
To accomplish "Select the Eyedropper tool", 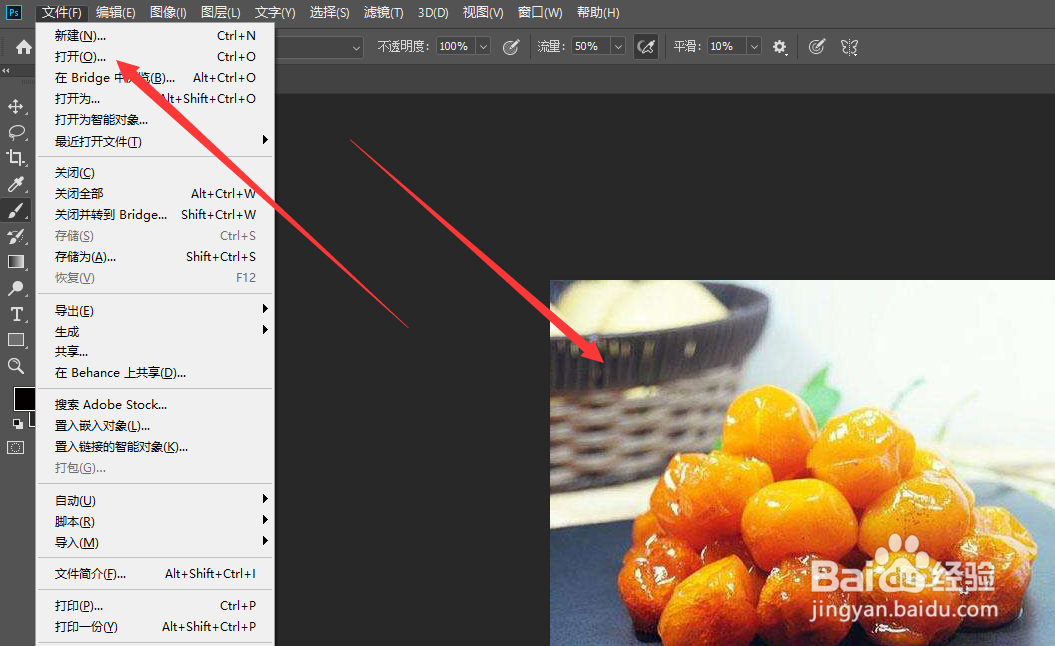I will click(14, 184).
